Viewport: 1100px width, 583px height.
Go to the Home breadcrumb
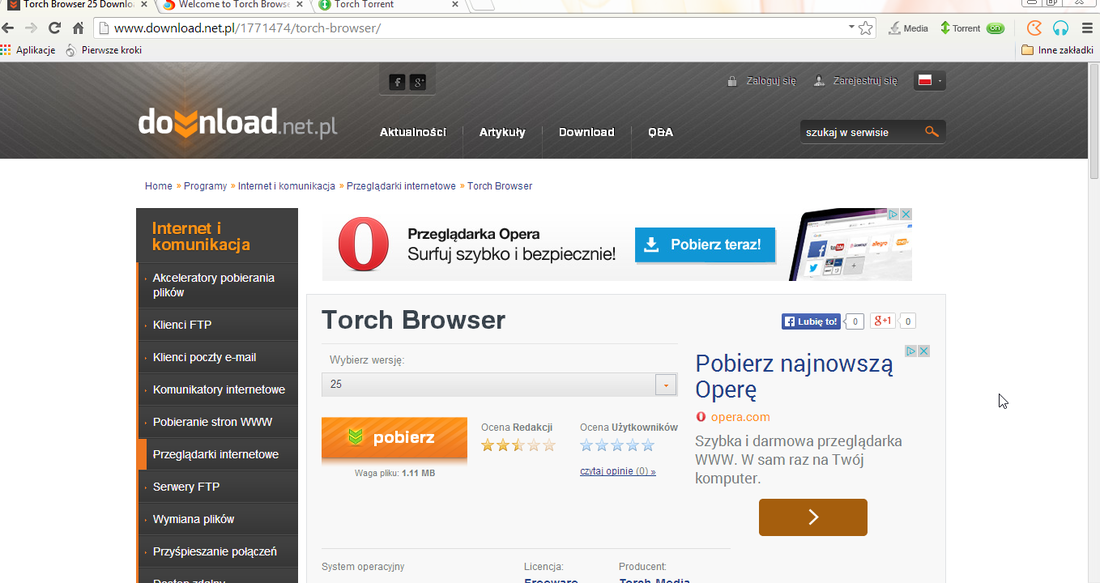click(x=159, y=186)
